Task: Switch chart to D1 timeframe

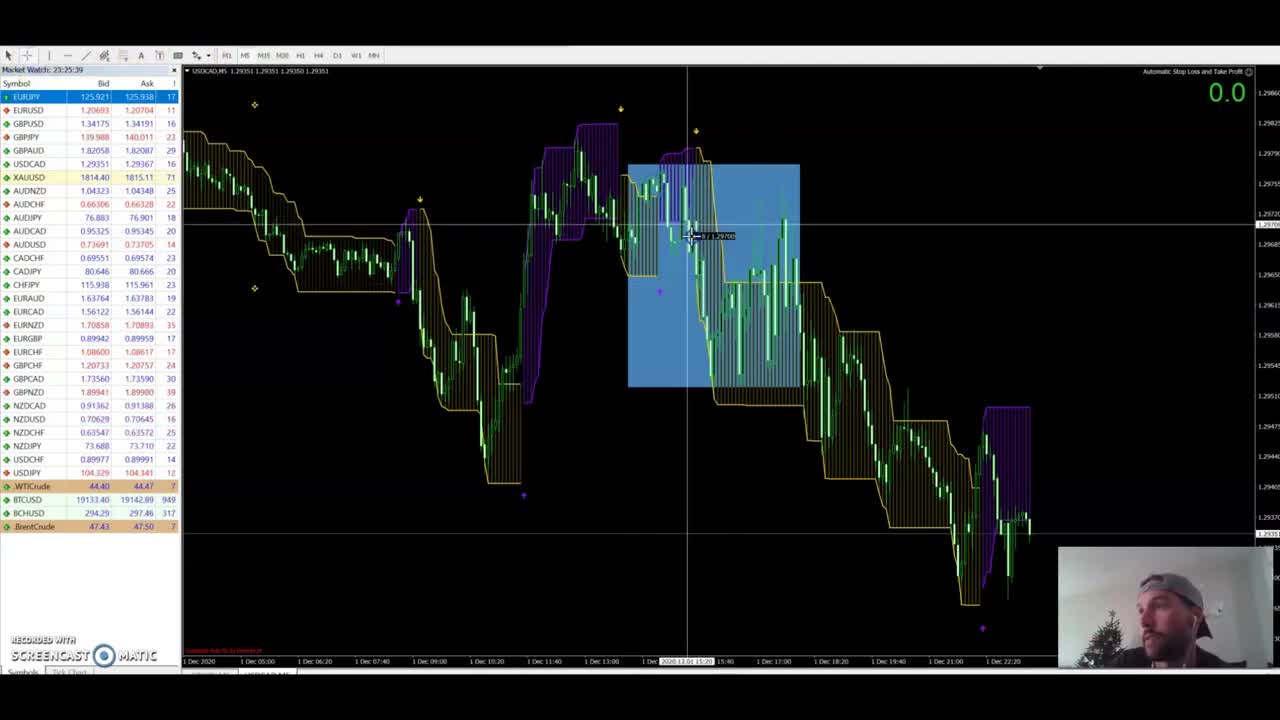Action: (x=337, y=55)
